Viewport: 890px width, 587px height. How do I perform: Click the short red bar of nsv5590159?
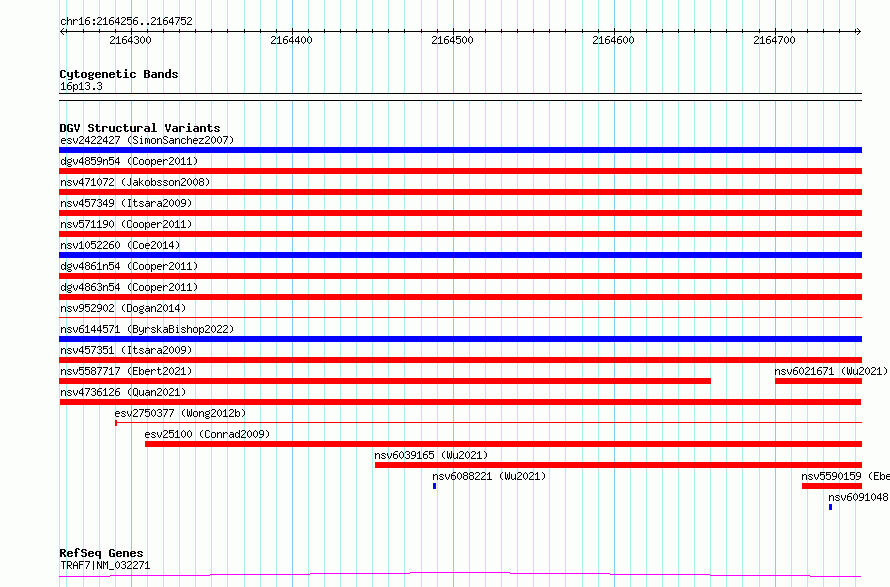click(832, 486)
